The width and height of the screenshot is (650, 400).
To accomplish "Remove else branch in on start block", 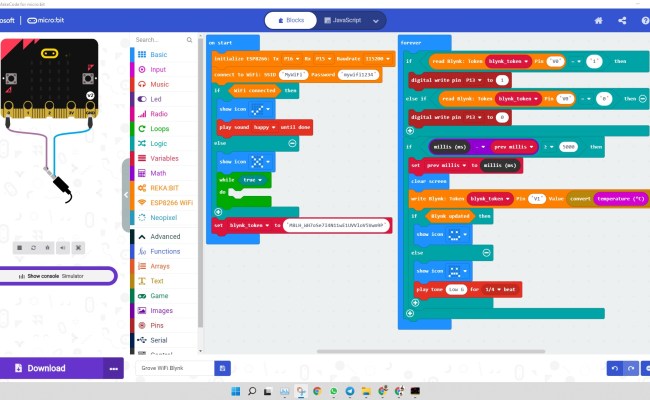I will (292, 143).
